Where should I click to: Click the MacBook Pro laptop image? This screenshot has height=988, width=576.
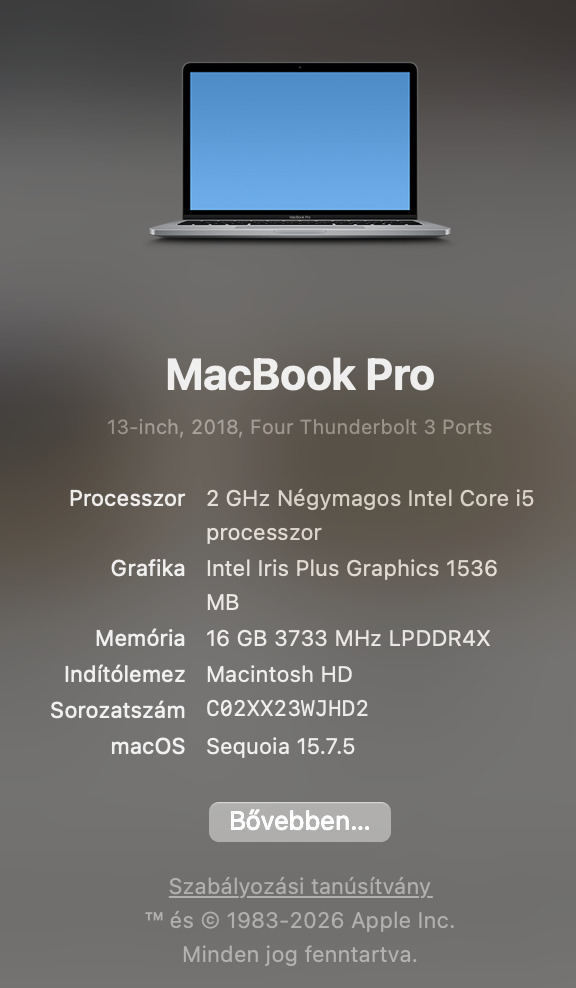300,151
